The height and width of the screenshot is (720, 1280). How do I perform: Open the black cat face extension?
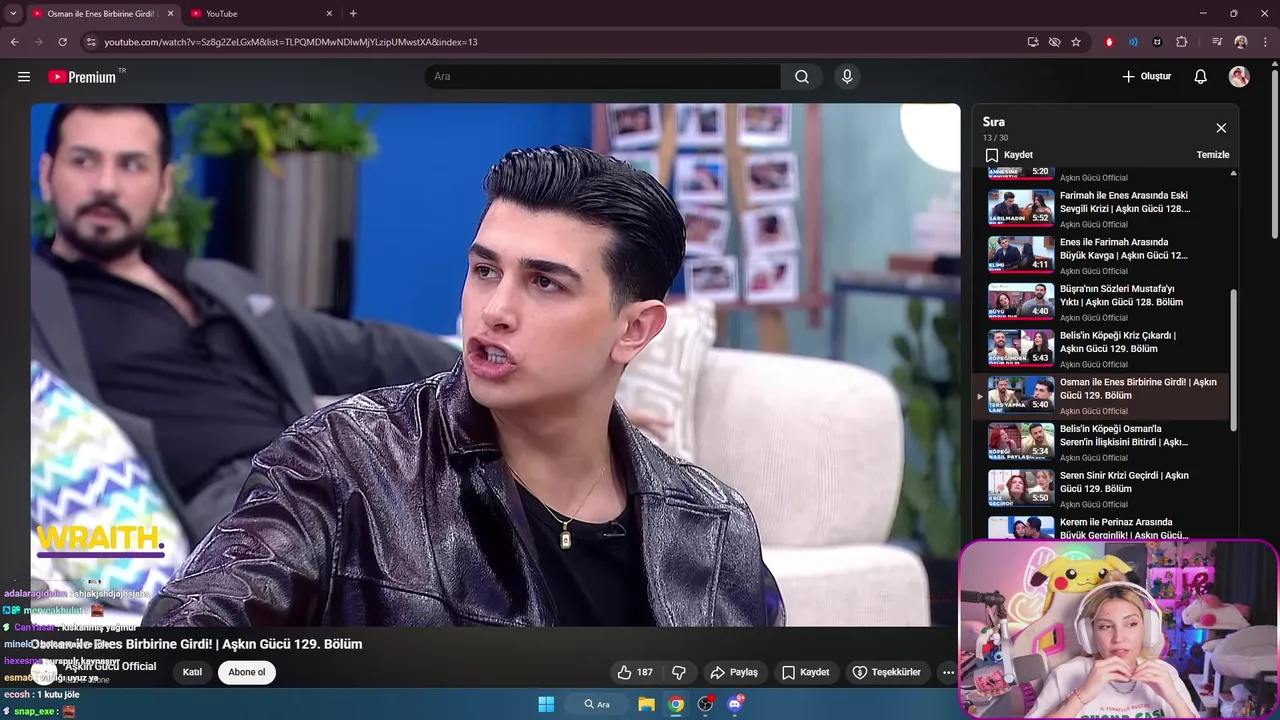(1157, 42)
